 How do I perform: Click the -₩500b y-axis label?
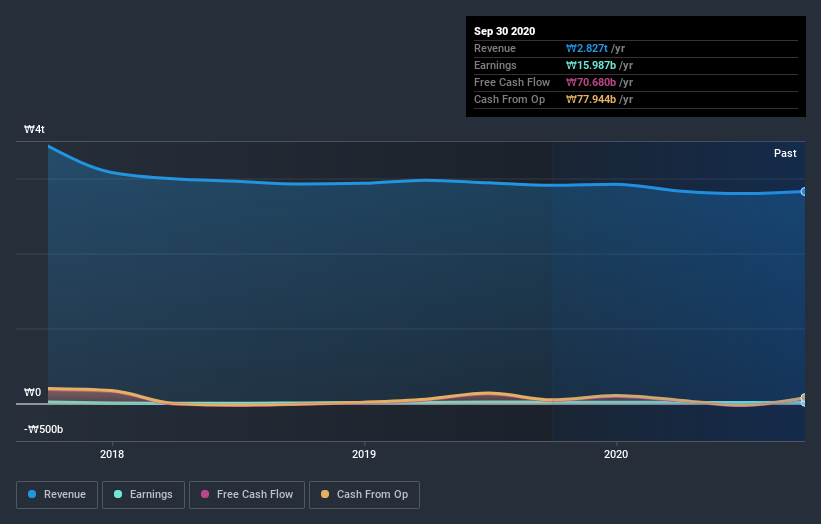43,429
